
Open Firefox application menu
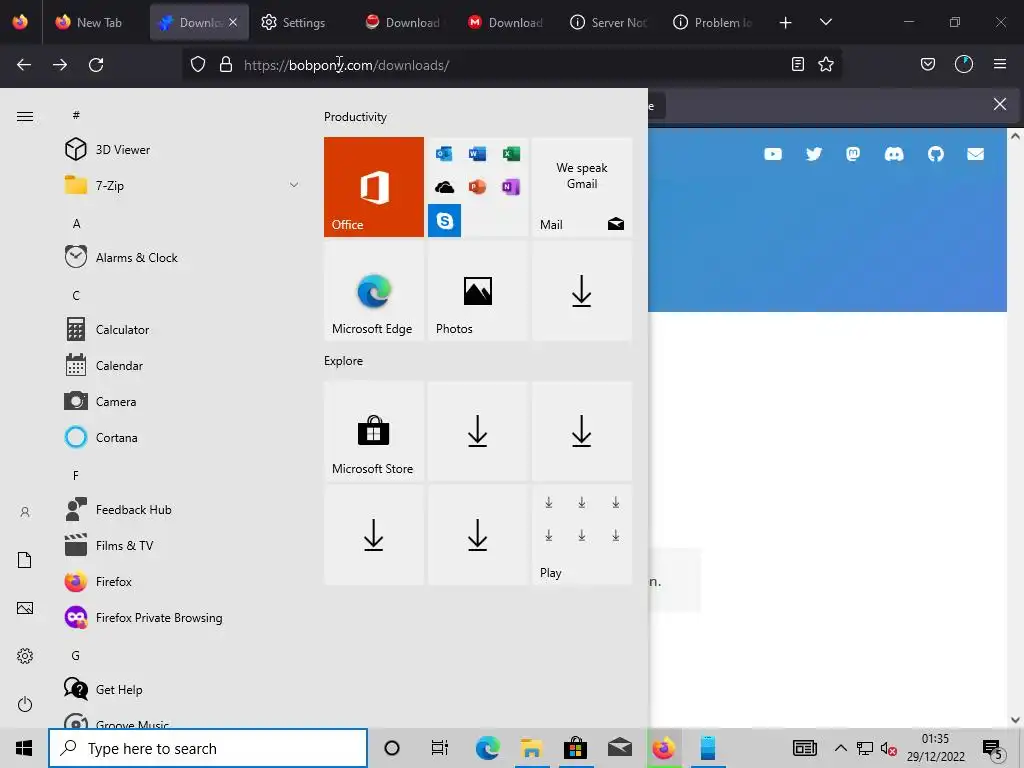(1000, 64)
